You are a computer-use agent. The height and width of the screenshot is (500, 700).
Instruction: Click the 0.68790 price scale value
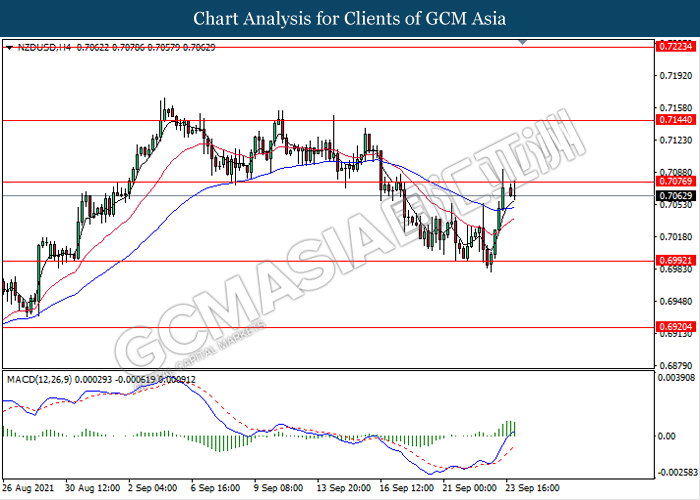676,366
